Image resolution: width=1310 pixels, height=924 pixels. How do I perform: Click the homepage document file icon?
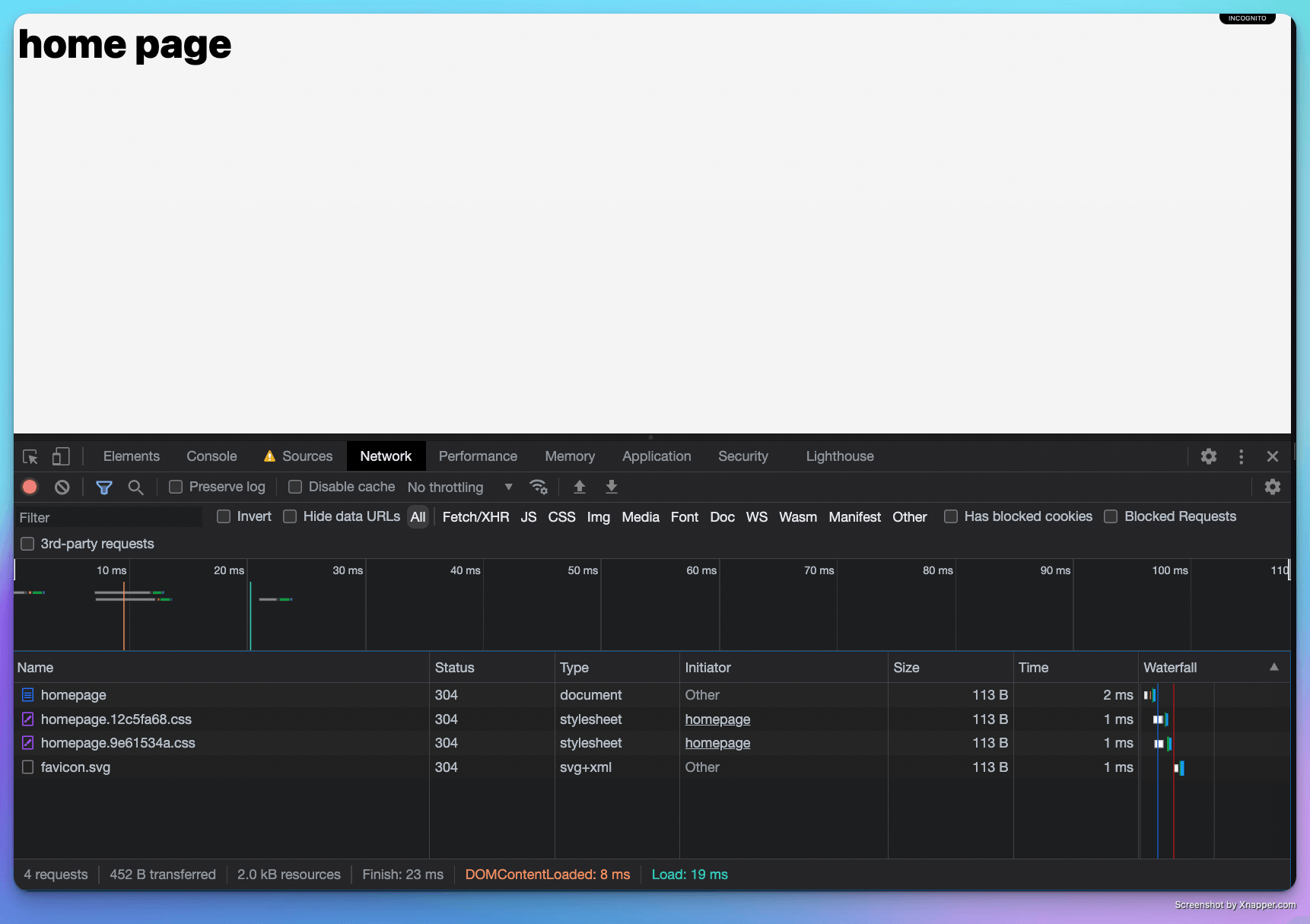[x=28, y=695]
